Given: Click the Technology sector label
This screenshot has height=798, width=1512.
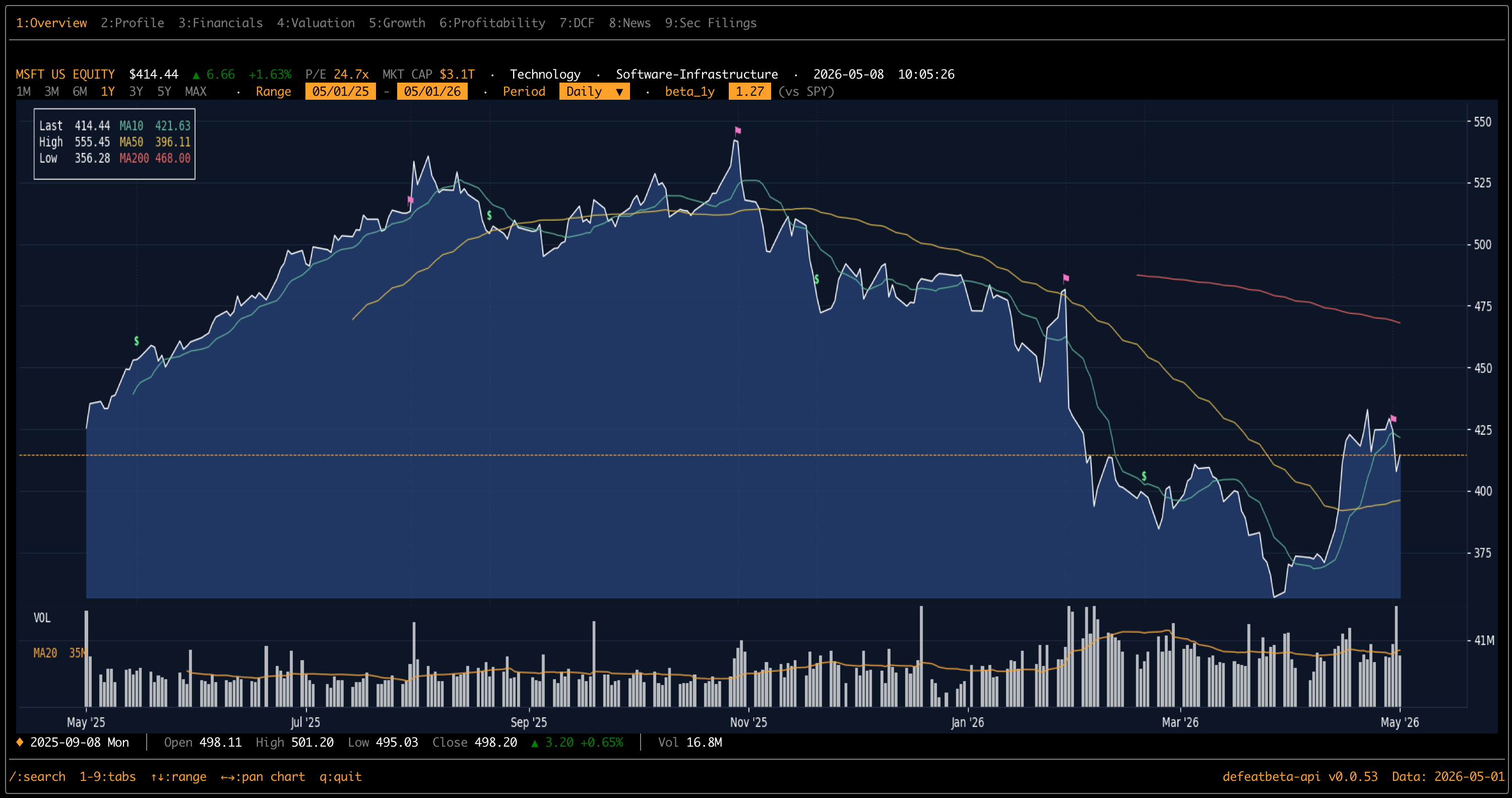Looking at the screenshot, I should (x=545, y=75).
